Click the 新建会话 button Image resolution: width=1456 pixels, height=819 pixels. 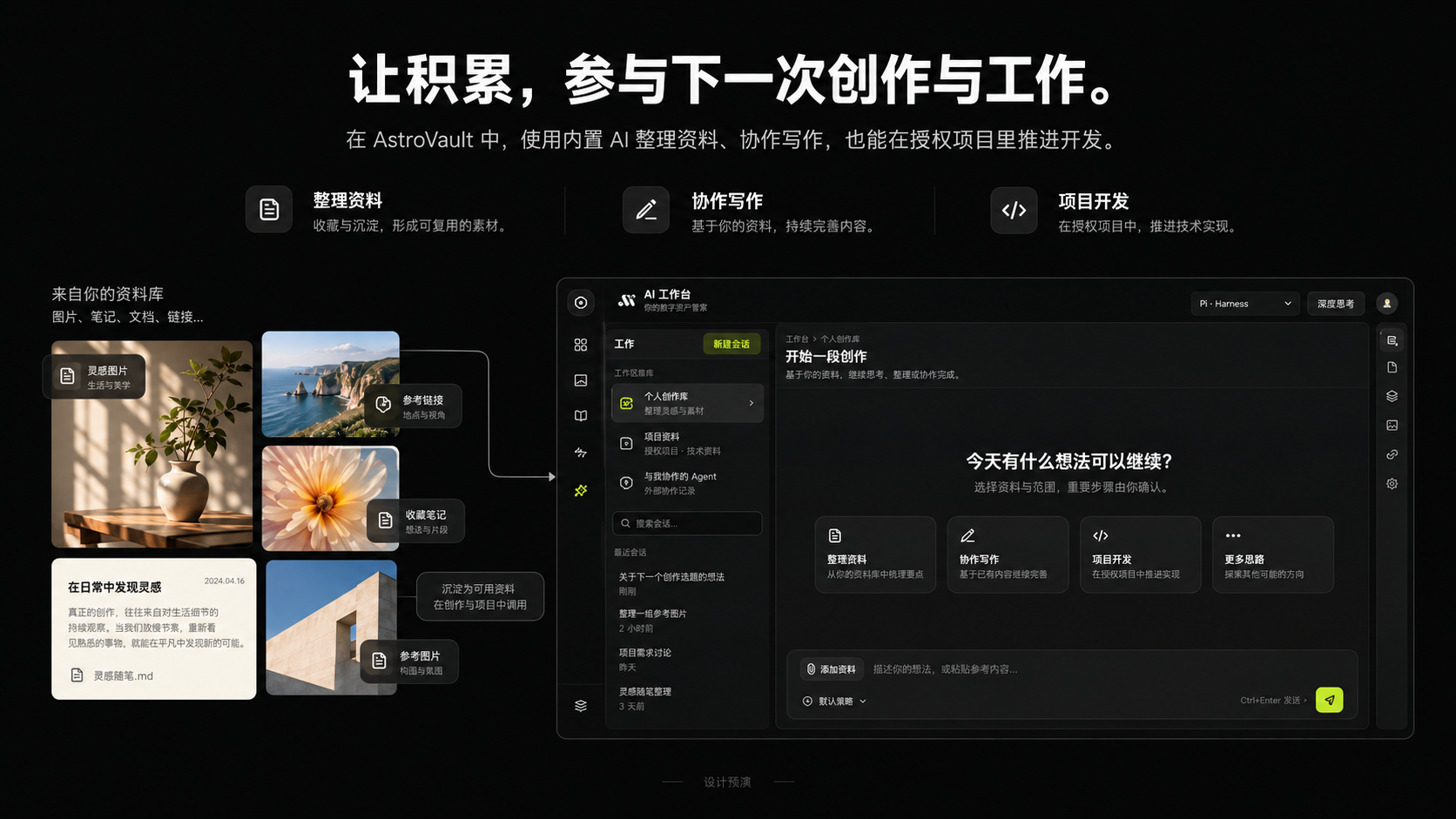pos(731,344)
